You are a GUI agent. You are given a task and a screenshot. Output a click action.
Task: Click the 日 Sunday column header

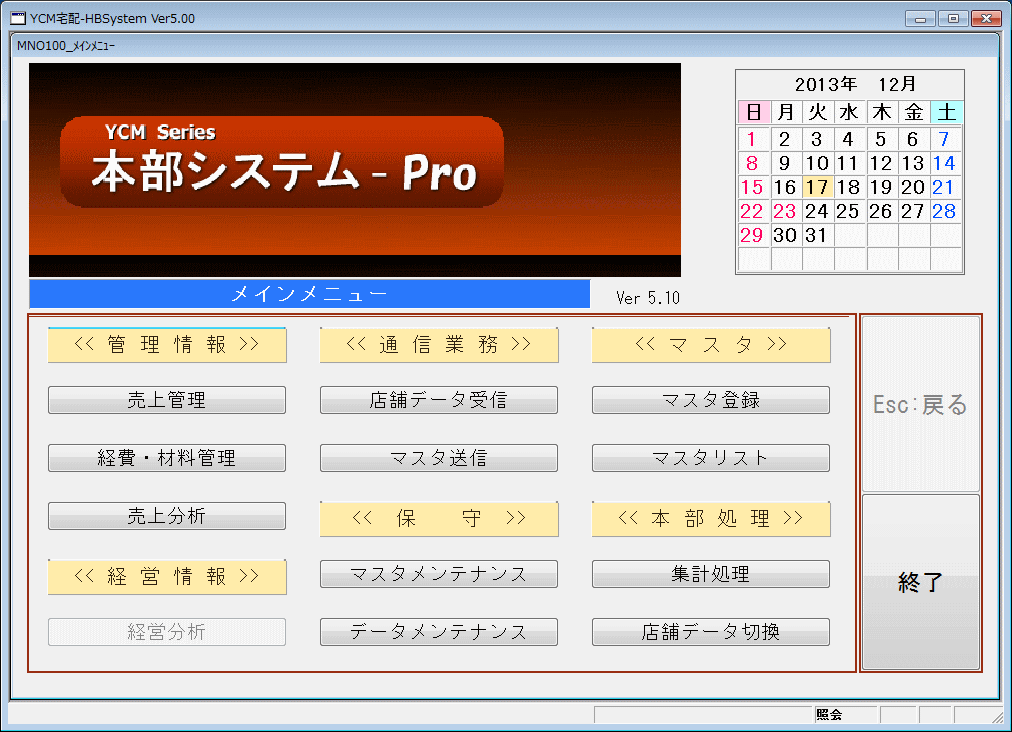[753, 112]
